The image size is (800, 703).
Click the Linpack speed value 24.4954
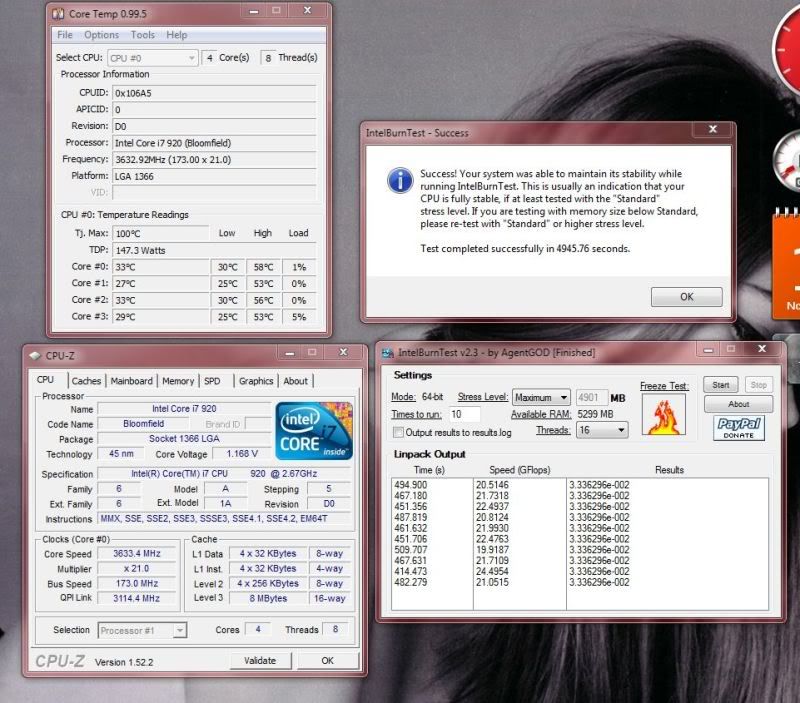pyautogui.click(x=492, y=571)
